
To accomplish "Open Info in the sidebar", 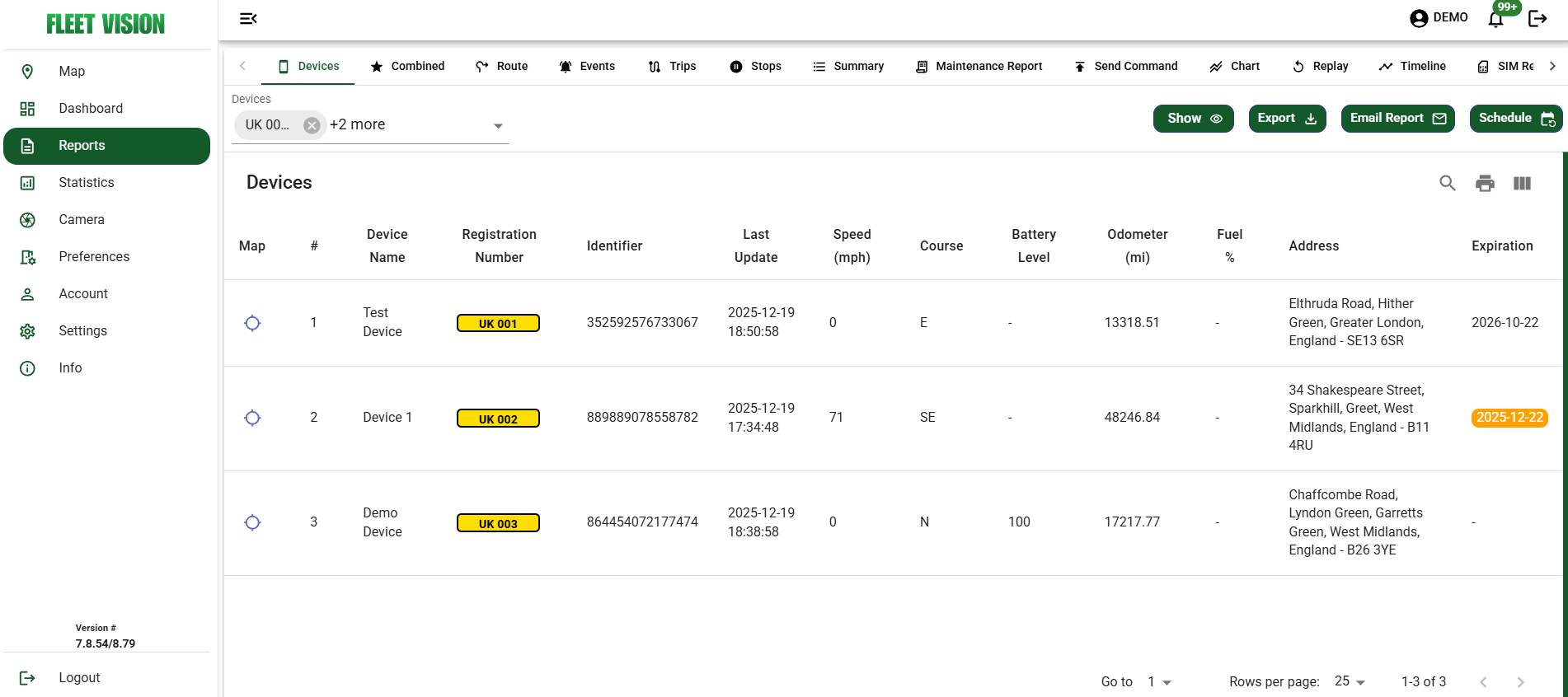I will click(x=106, y=368).
